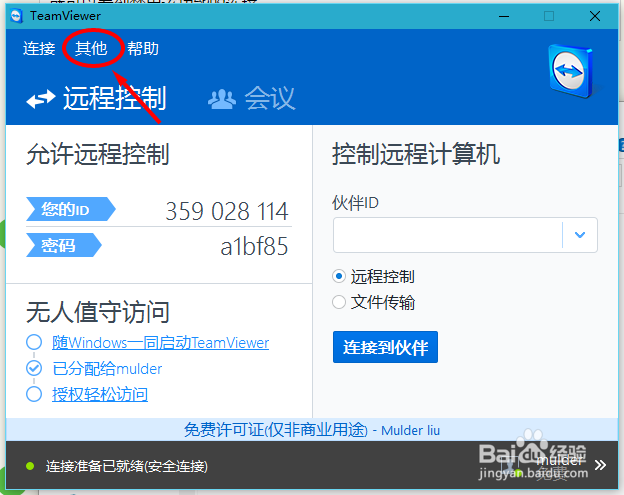624x495 pixels.
Task: Select the 远程控制 radio button
Action: pyautogui.click(x=339, y=276)
